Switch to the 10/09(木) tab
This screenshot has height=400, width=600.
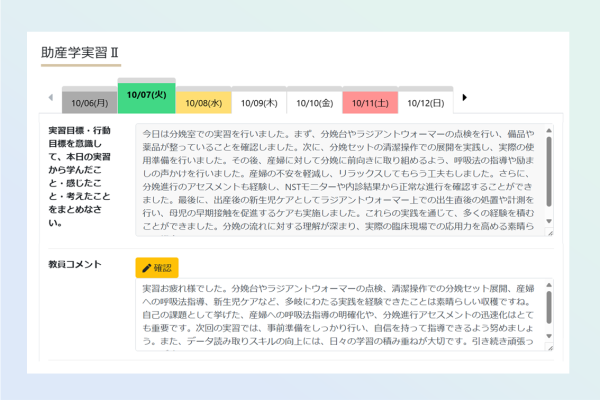(258, 102)
